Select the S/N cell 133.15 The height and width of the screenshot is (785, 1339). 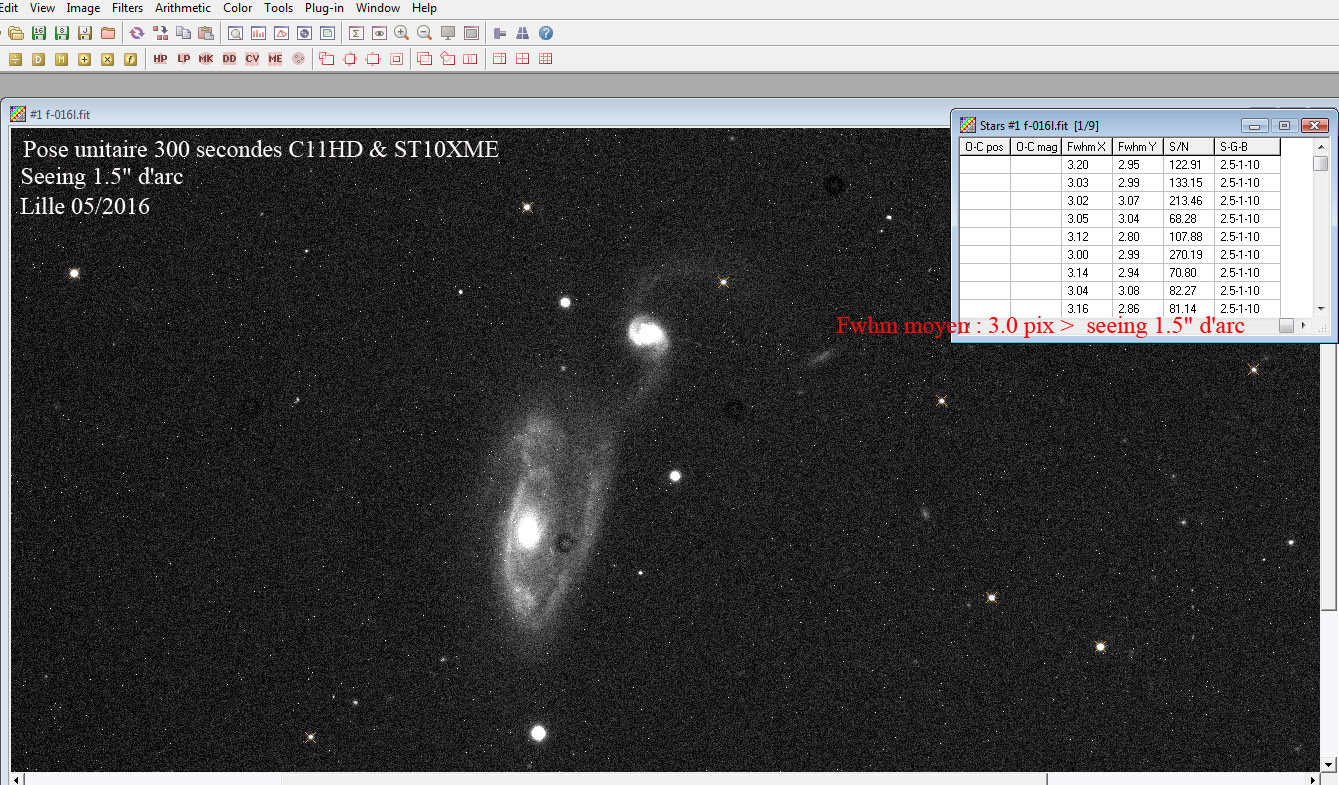(1190, 183)
